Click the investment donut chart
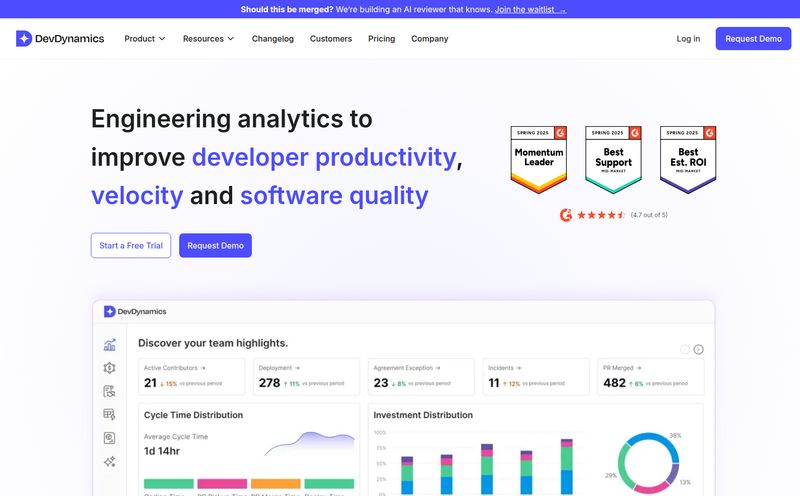 (648, 464)
